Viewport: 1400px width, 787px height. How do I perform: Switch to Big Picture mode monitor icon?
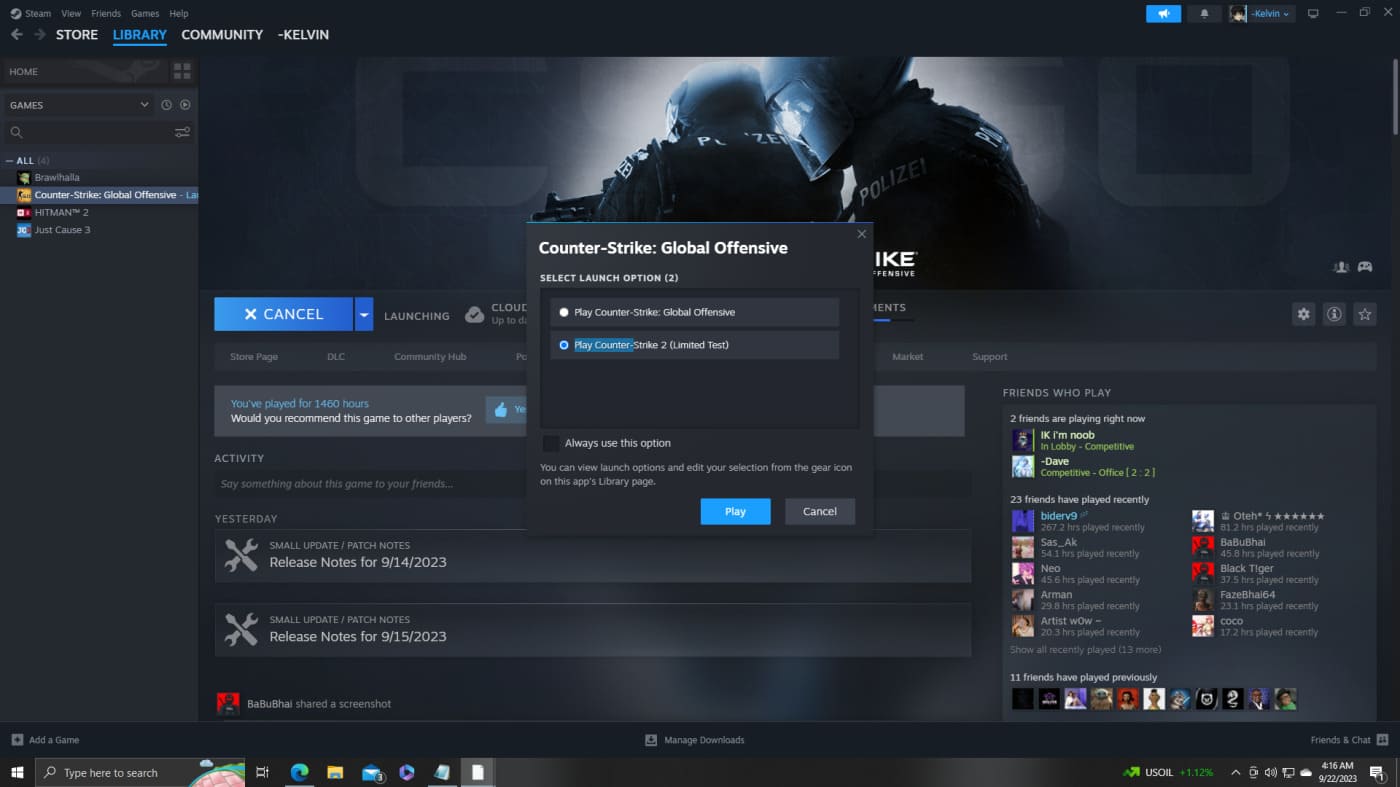[x=1313, y=13]
